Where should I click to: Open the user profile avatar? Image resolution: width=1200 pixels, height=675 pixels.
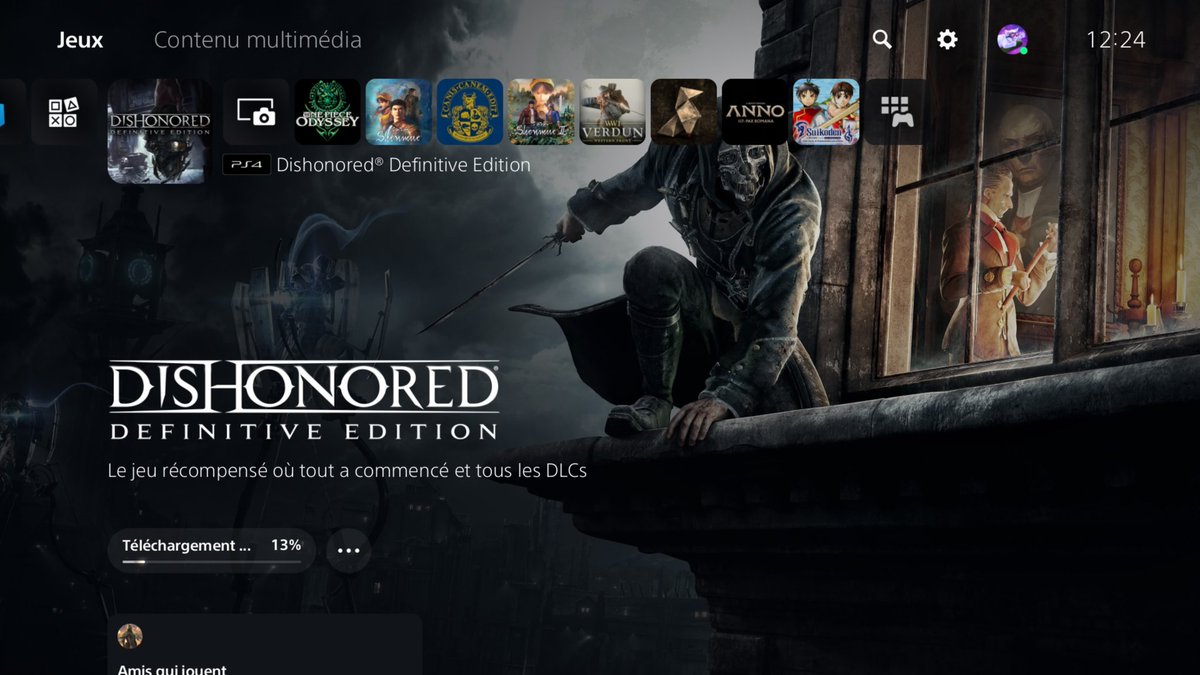[1012, 40]
